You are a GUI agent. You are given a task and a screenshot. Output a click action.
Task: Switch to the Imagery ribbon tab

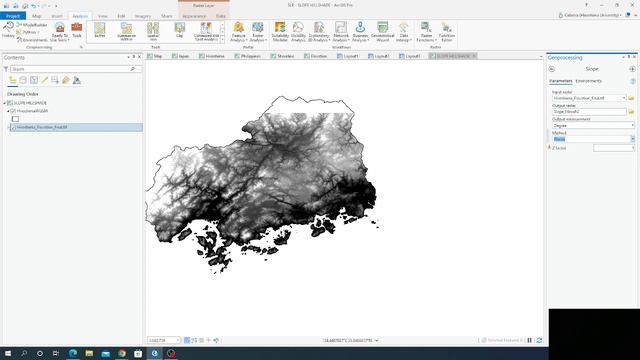[143, 16]
